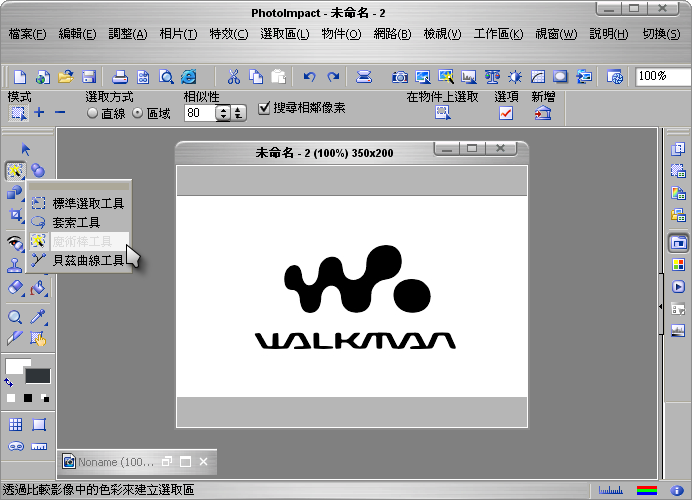Open brightness adjustment with the sun icon
Image resolution: width=692 pixels, height=500 pixels.
coord(515,77)
